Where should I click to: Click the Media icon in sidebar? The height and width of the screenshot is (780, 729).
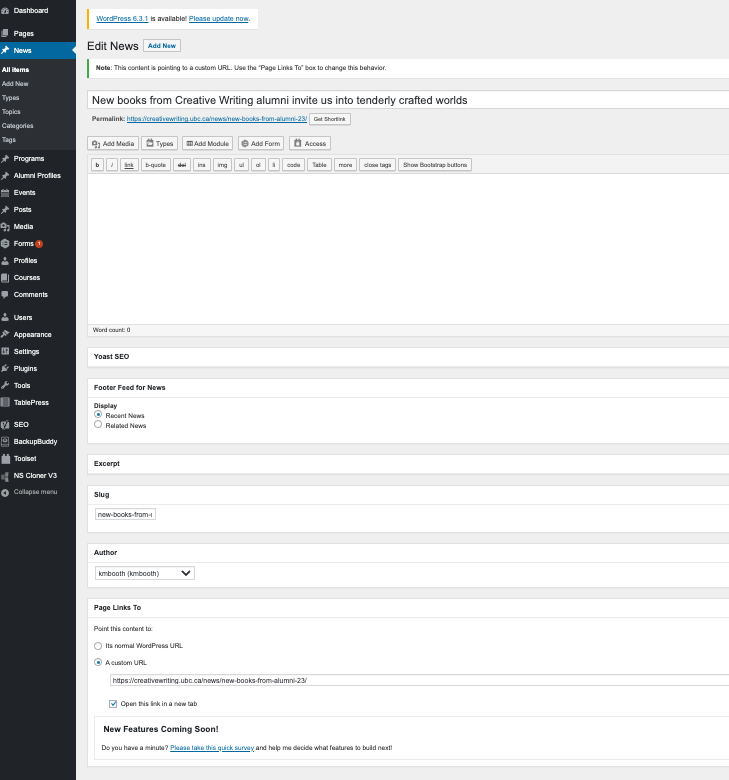point(6,227)
